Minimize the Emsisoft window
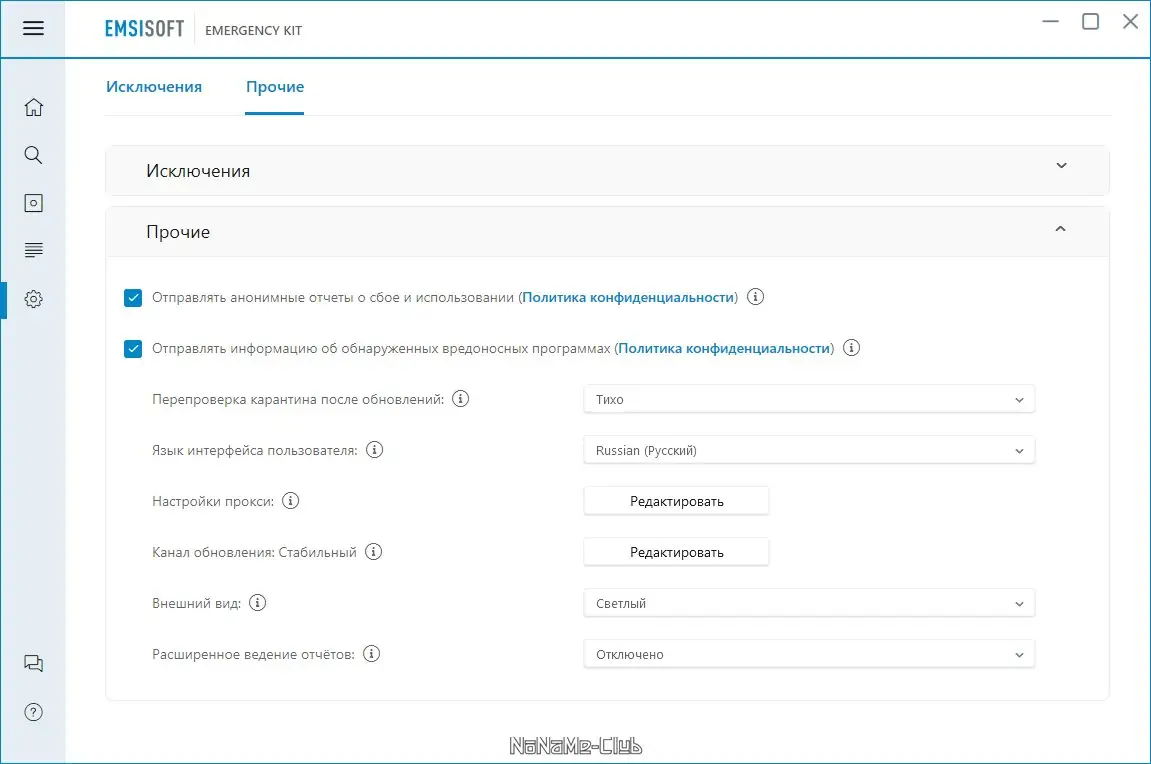The width and height of the screenshot is (1151, 764). pyautogui.click(x=1050, y=21)
